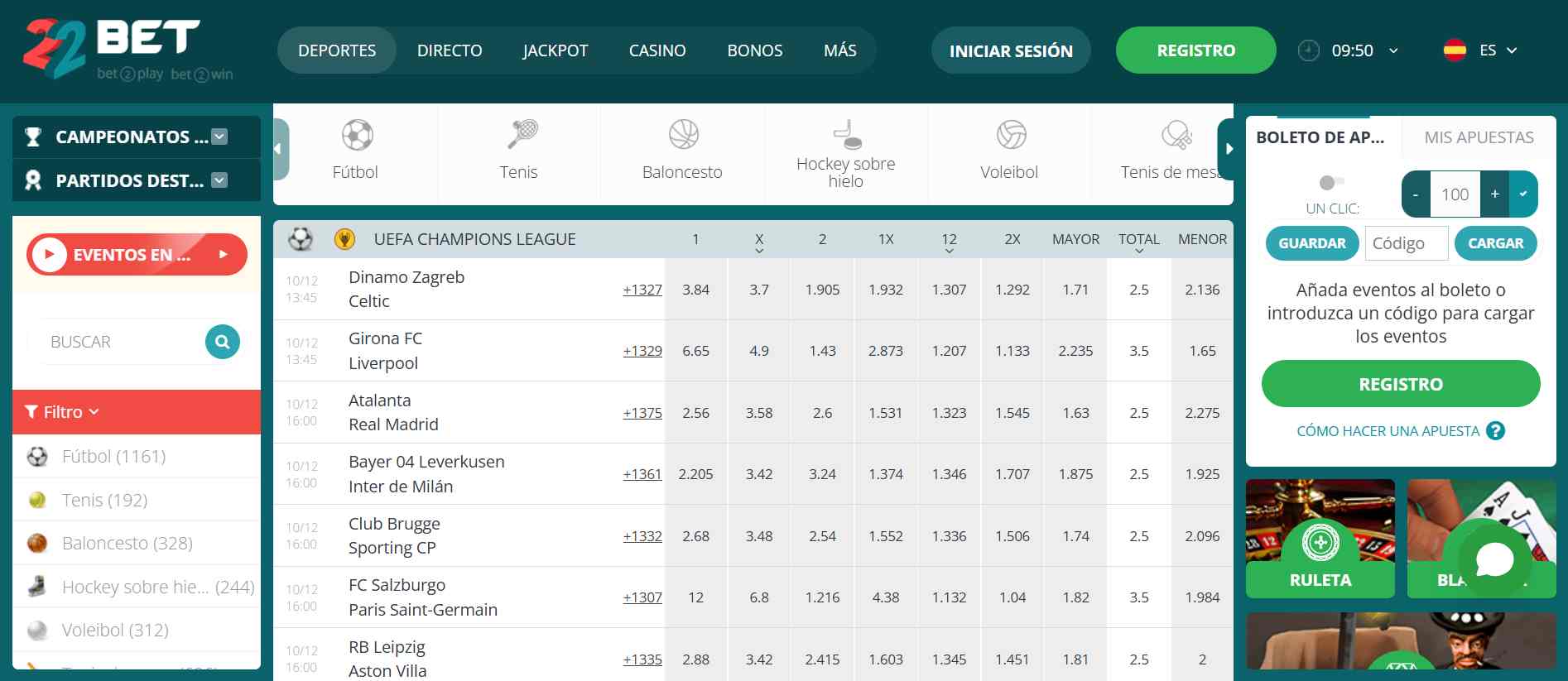Open the Directo menu
Image resolution: width=1568 pixels, height=681 pixels.
tap(450, 50)
